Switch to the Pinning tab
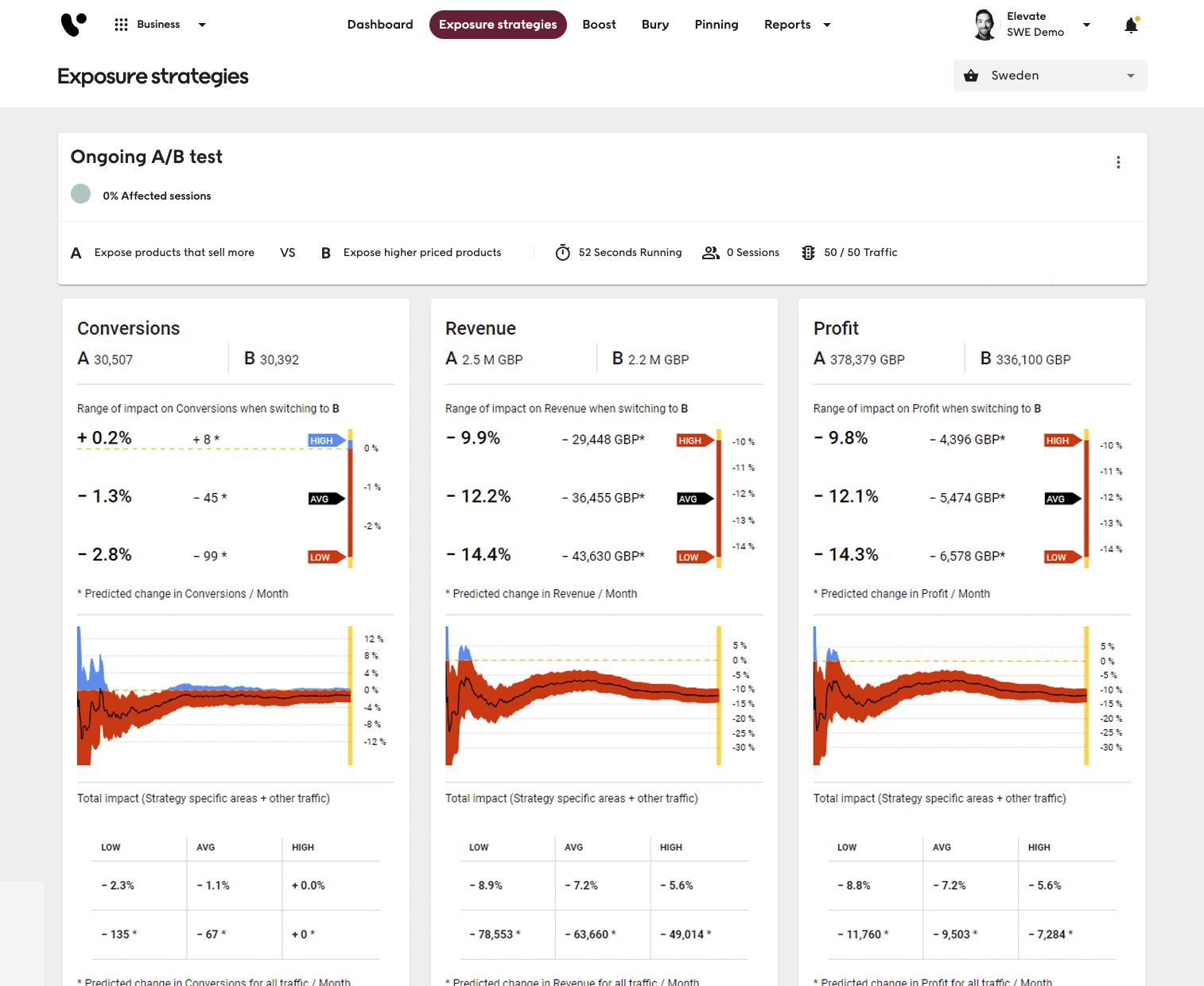This screenshot has width=1204, height=986. [717, 25]
